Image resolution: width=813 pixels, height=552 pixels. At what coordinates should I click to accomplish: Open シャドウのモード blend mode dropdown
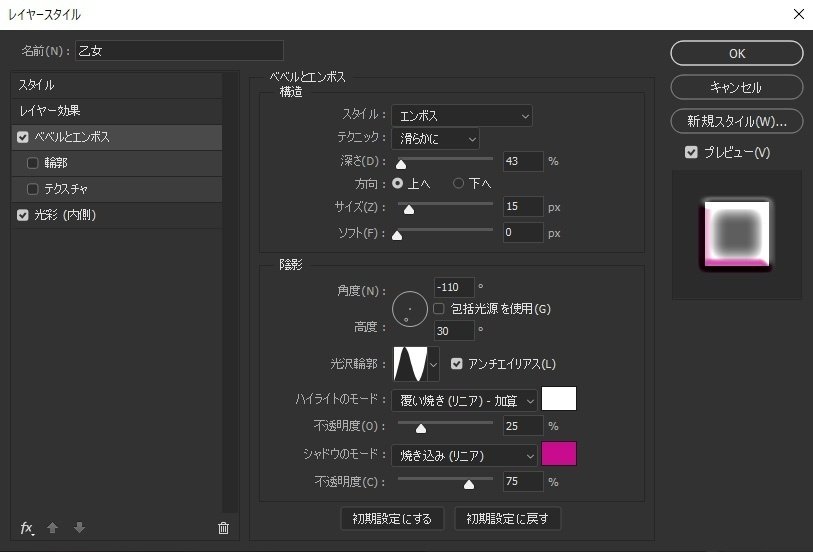(464, 456)
